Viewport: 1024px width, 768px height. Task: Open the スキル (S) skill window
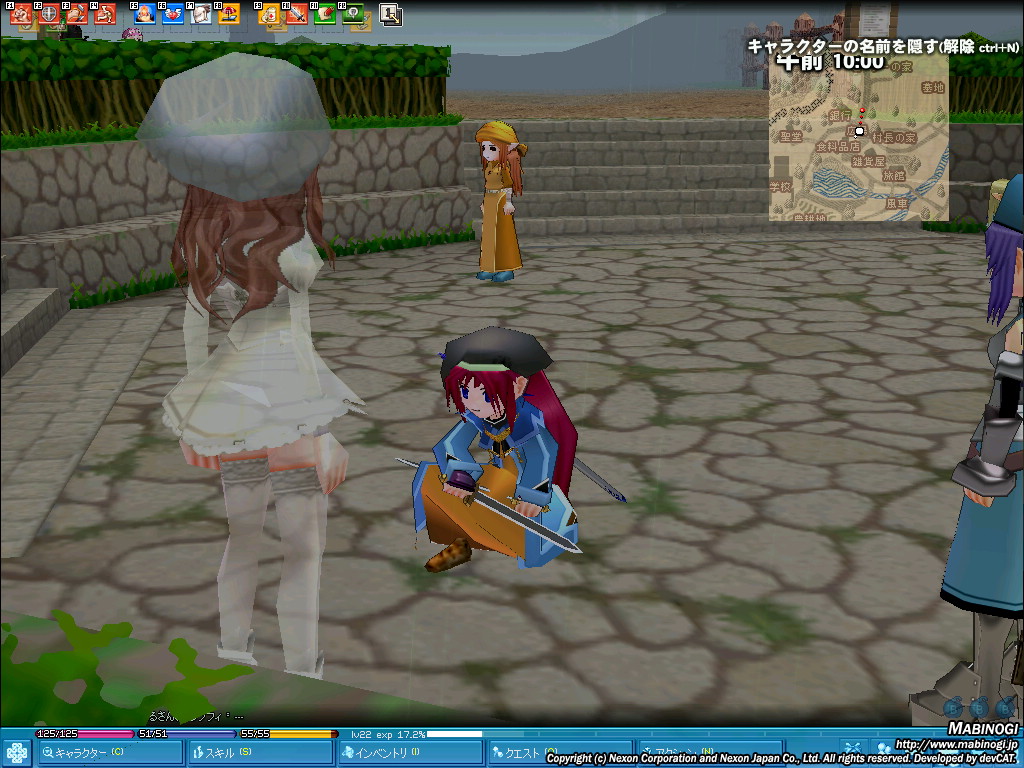pyautogui.click(x=260, y=753)
